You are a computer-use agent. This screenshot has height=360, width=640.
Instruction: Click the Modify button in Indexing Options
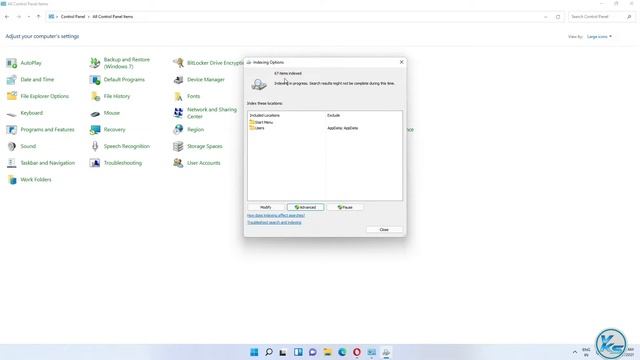pyautogui.click(x=266, y=207)
